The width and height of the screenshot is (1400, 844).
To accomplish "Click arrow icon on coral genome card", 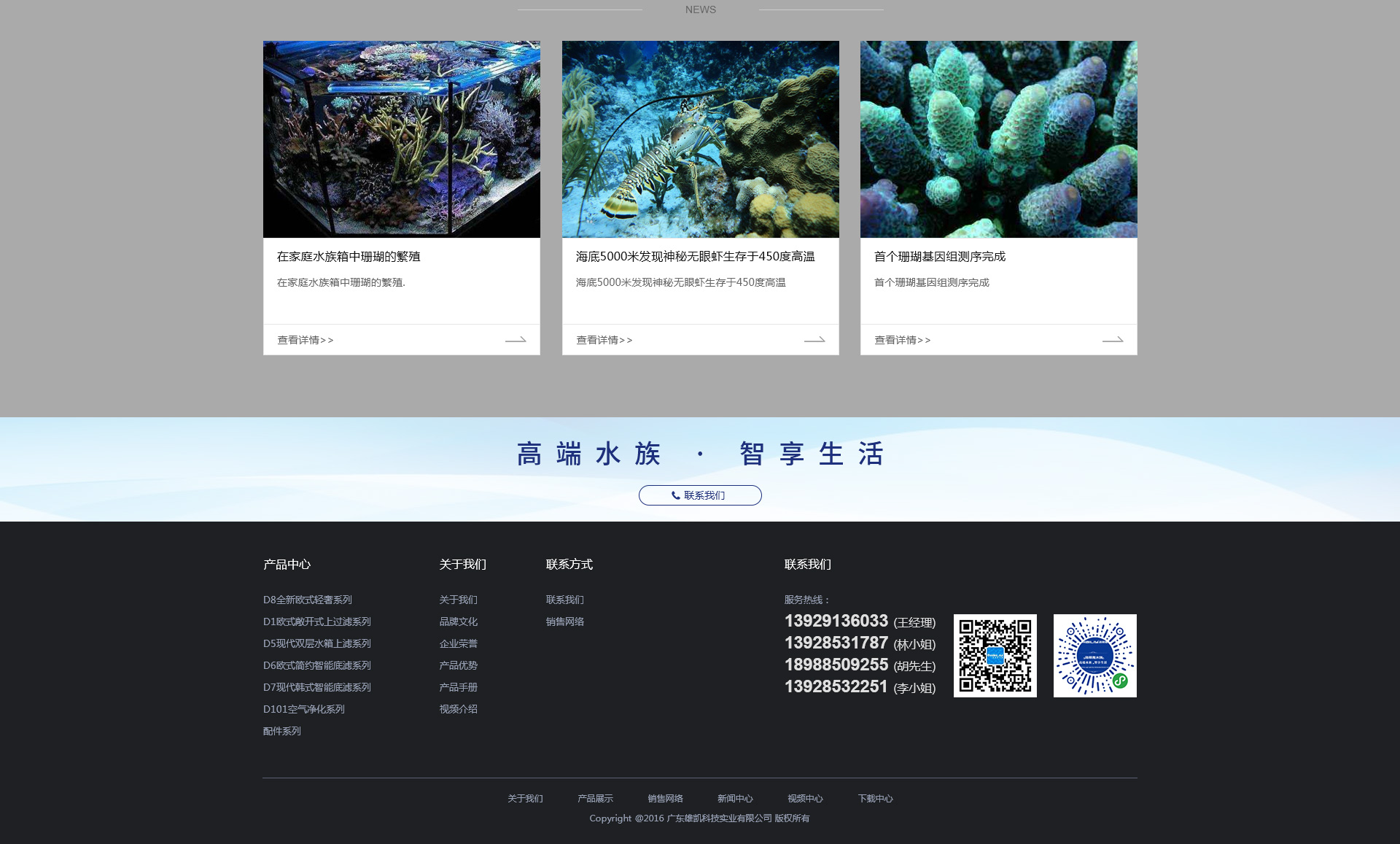I will (1112, 340).
